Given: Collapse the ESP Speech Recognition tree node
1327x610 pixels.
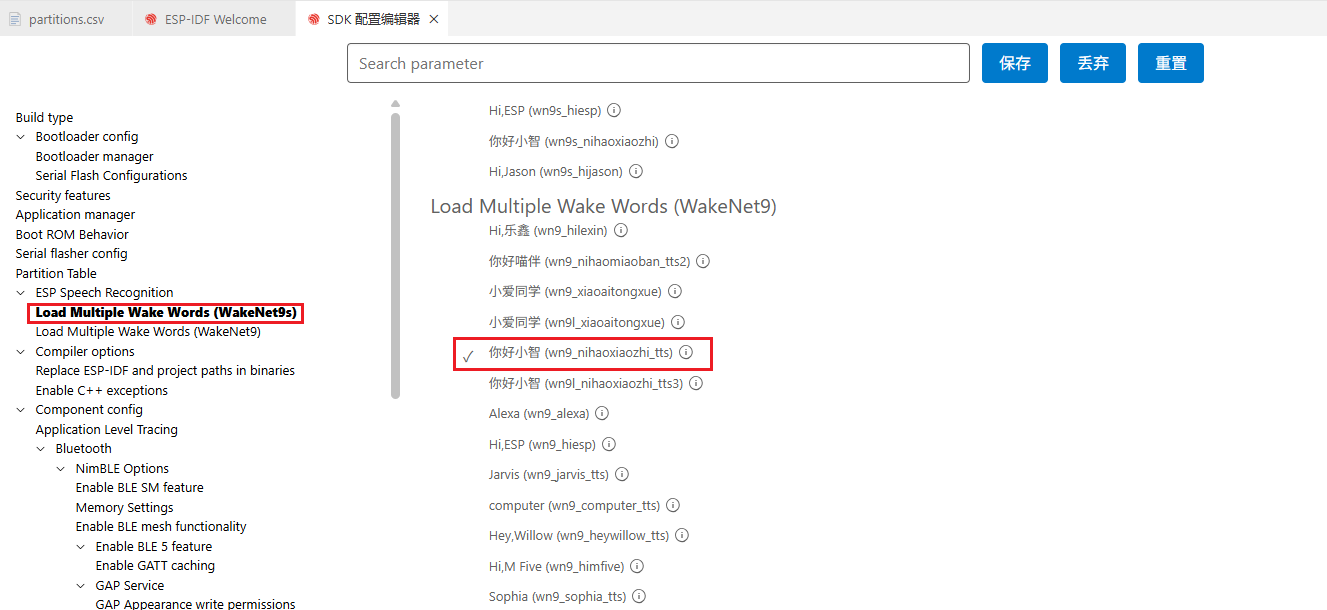Looking at the screenshot, I should pos(21,293).
